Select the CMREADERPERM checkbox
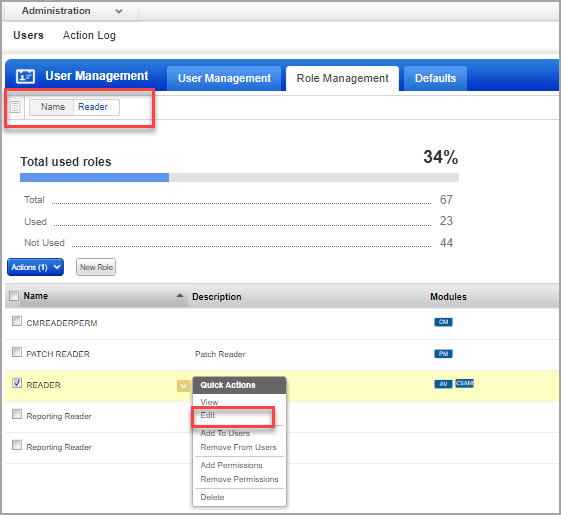The width and height of the screenshot is (561, 515). pos(17,321)
